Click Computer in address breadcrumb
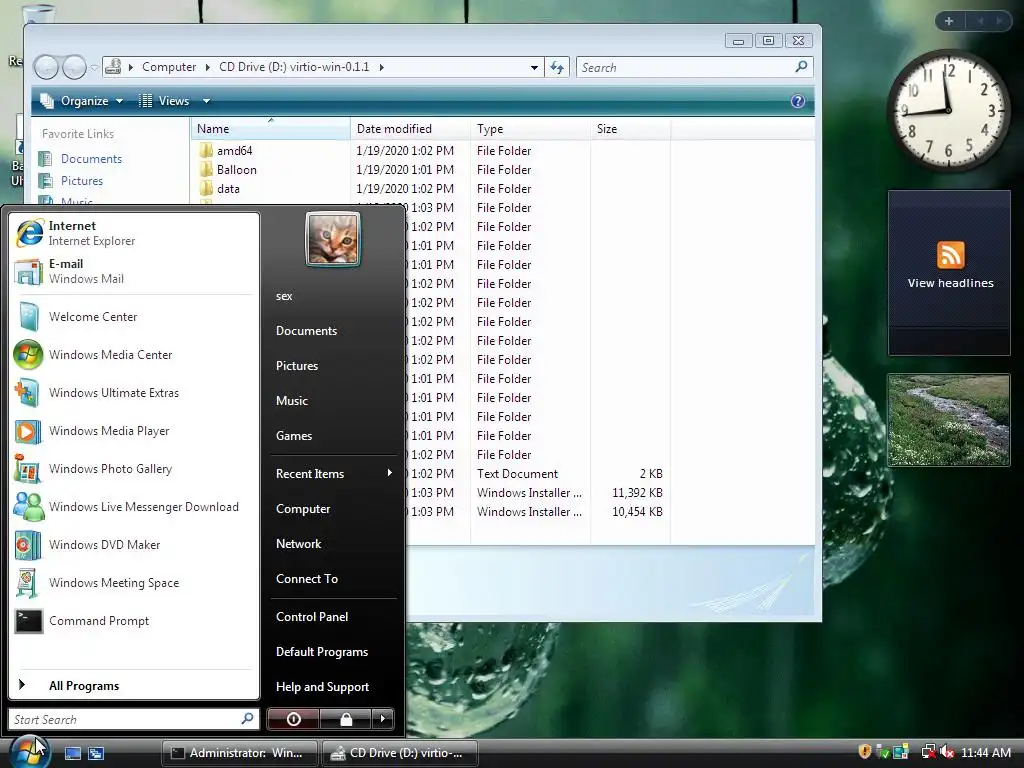Viewport: 1024px width, 768px height. [x=169, y=67]
